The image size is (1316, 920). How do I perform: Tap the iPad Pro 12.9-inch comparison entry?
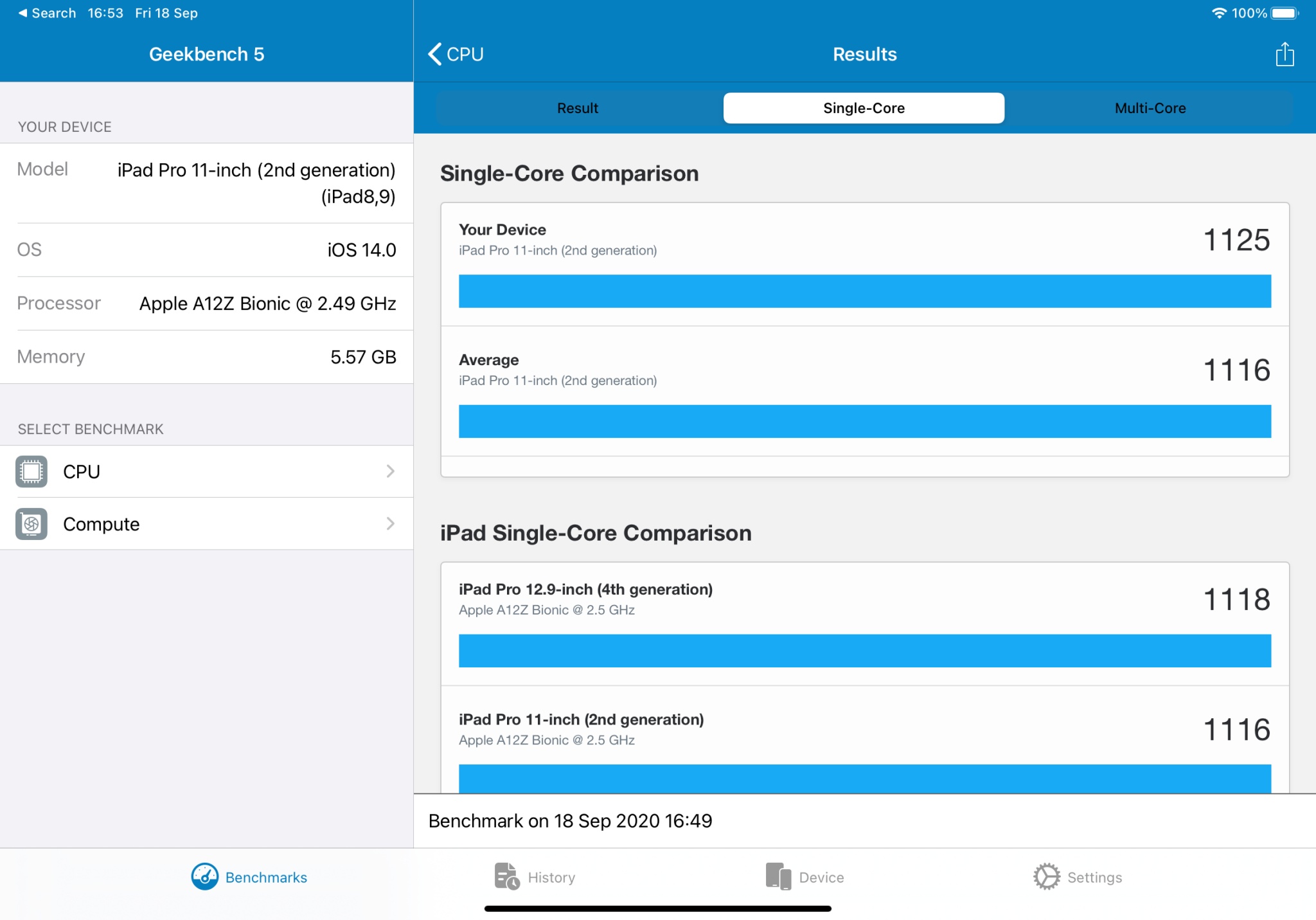(x=865, y=624)
